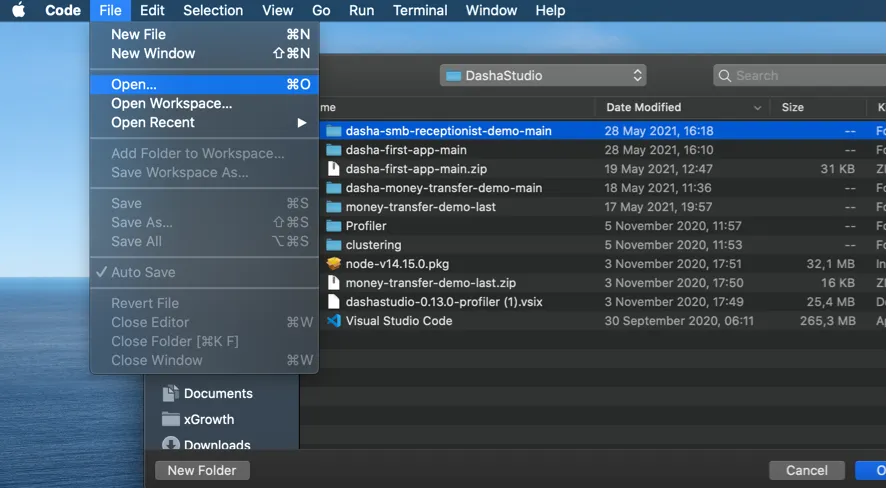Click the Cancel button

coord(807,470)
